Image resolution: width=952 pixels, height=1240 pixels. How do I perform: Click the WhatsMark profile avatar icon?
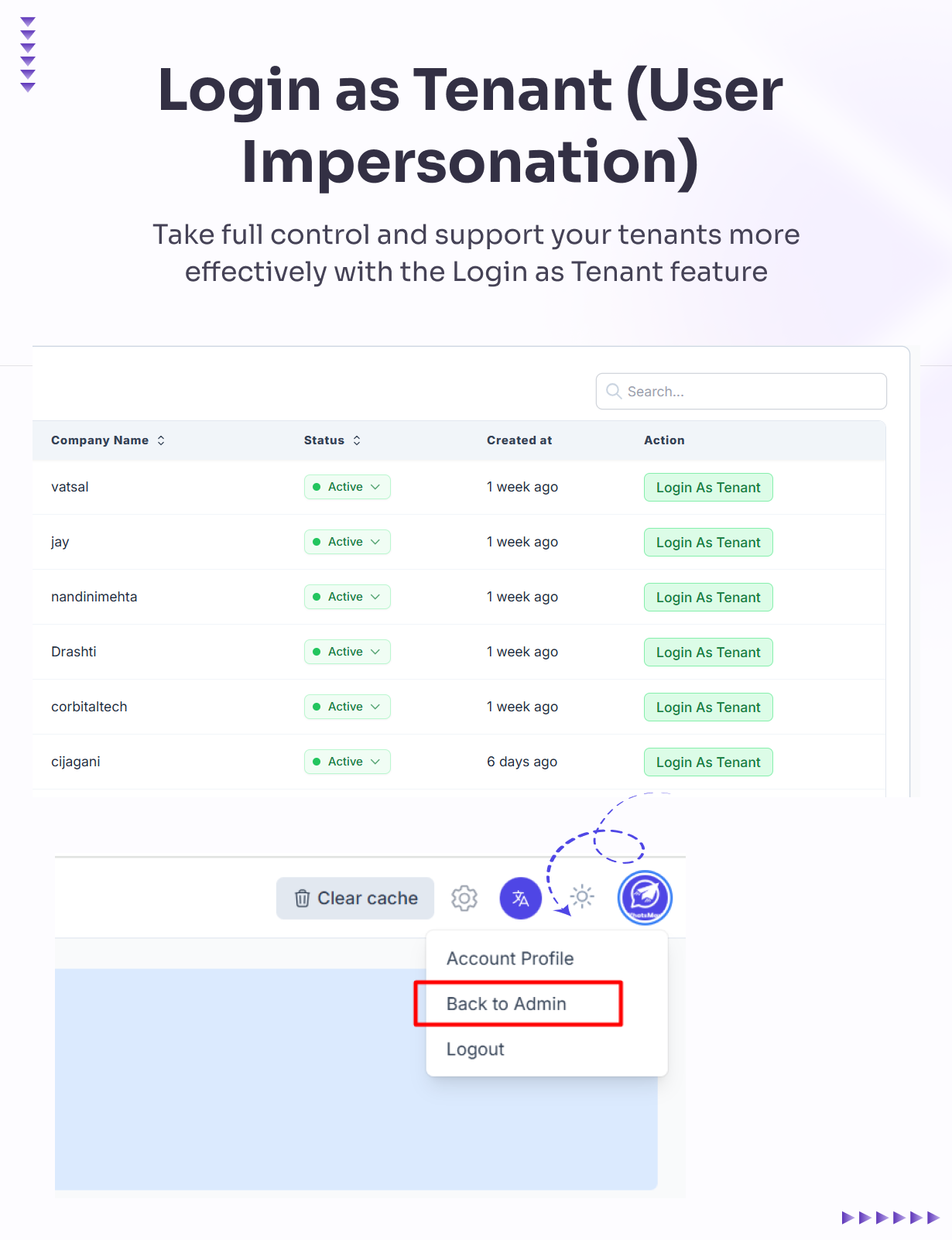coord(644,898)
